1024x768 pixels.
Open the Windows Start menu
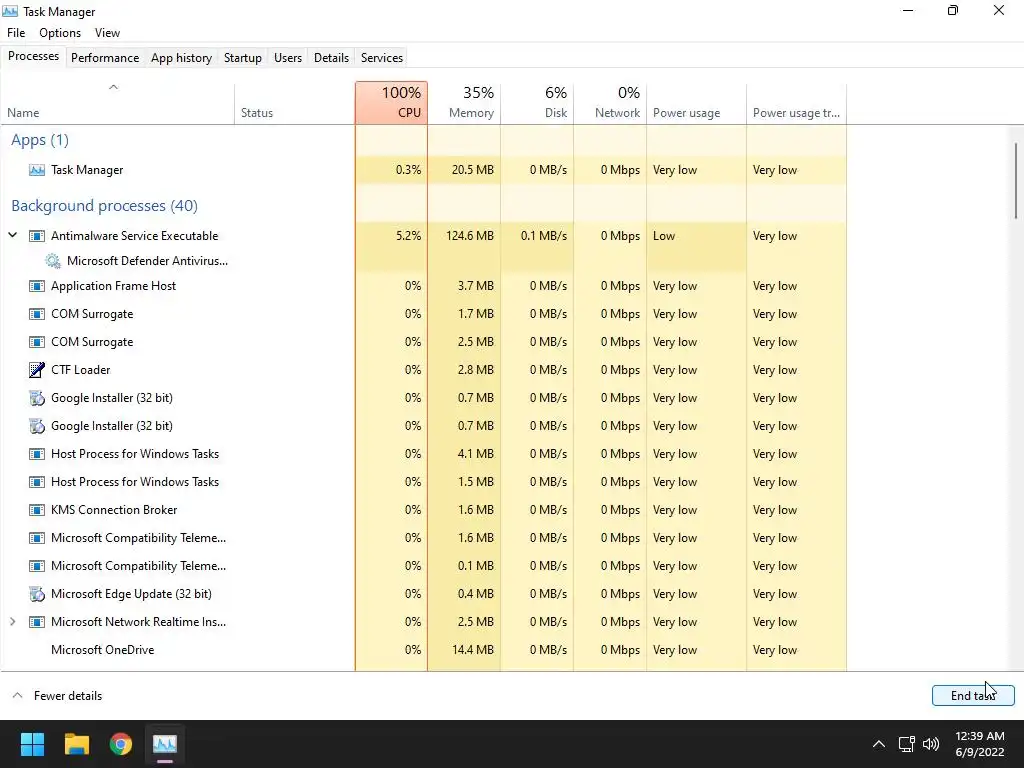point(32,744)
